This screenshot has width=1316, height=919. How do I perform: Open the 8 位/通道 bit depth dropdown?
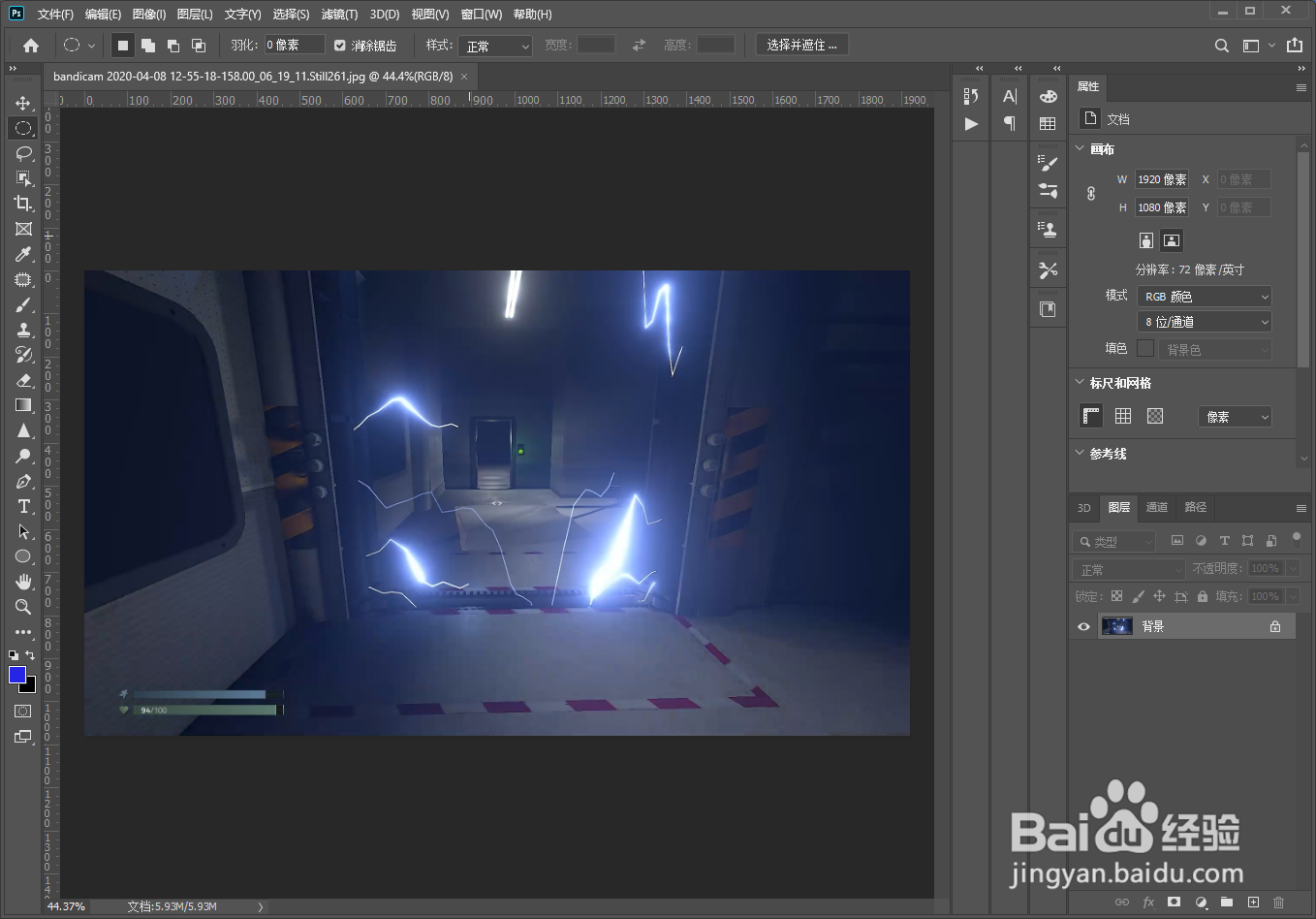pyautogui.click(x=1205, y=322)
